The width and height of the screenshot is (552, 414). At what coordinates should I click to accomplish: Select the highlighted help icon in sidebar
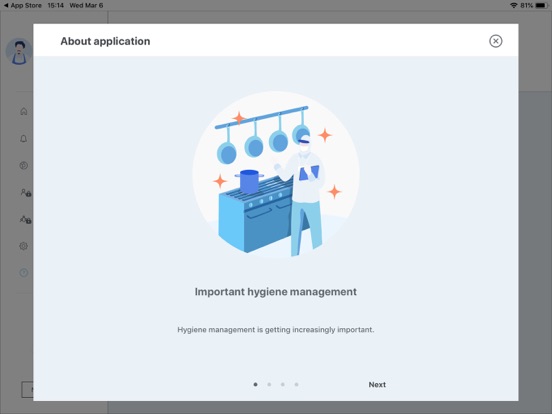(x=24, y=272)
